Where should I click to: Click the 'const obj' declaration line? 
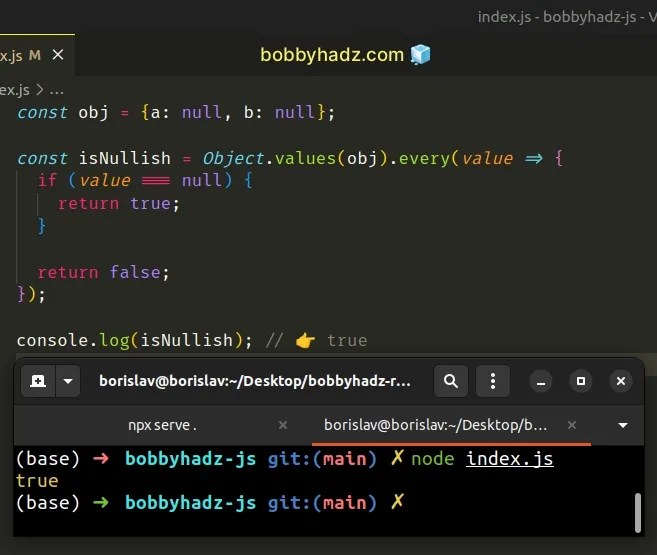click(176, 112)
